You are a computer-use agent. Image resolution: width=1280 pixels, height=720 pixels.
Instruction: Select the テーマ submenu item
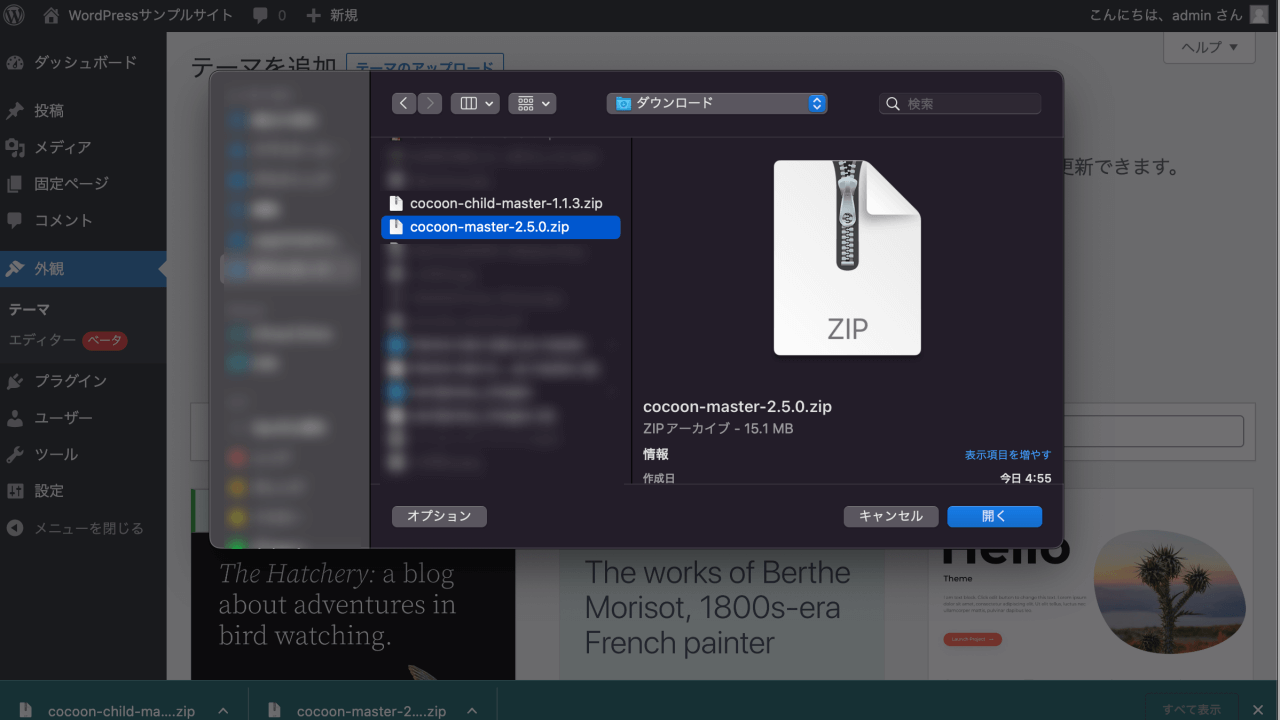coord(29,310)
